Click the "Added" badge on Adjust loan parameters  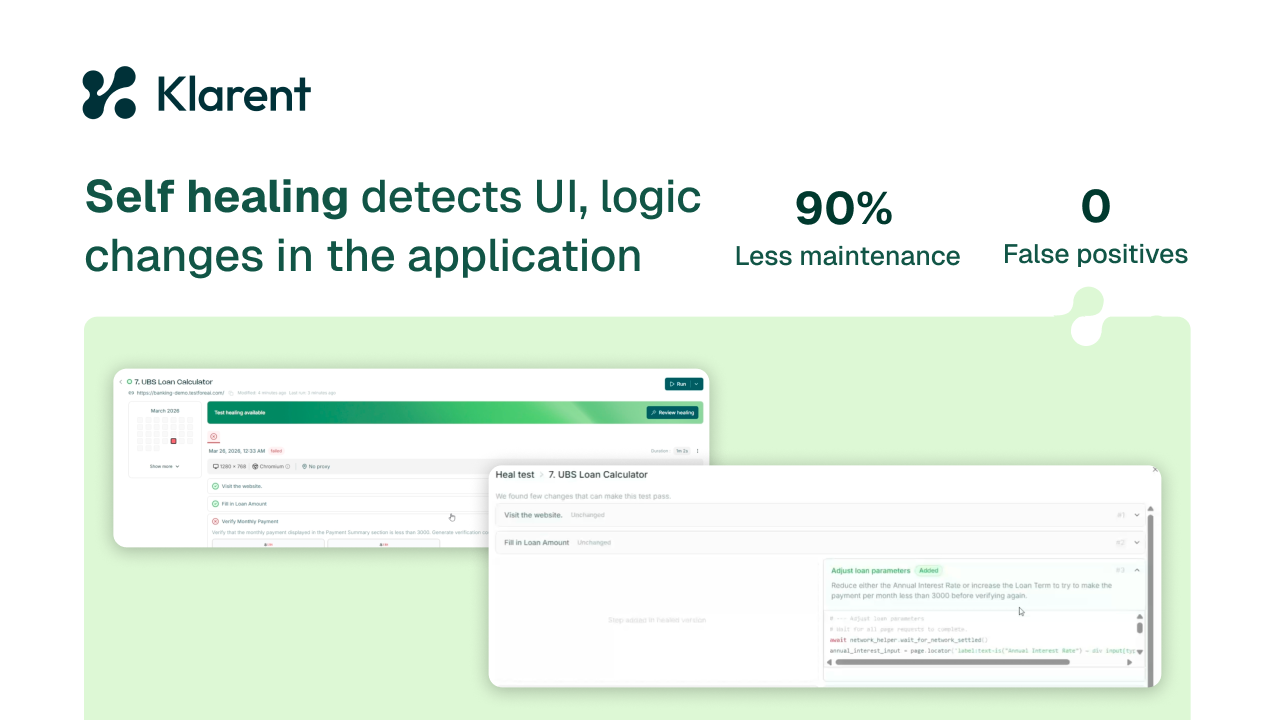click(929, 571)
